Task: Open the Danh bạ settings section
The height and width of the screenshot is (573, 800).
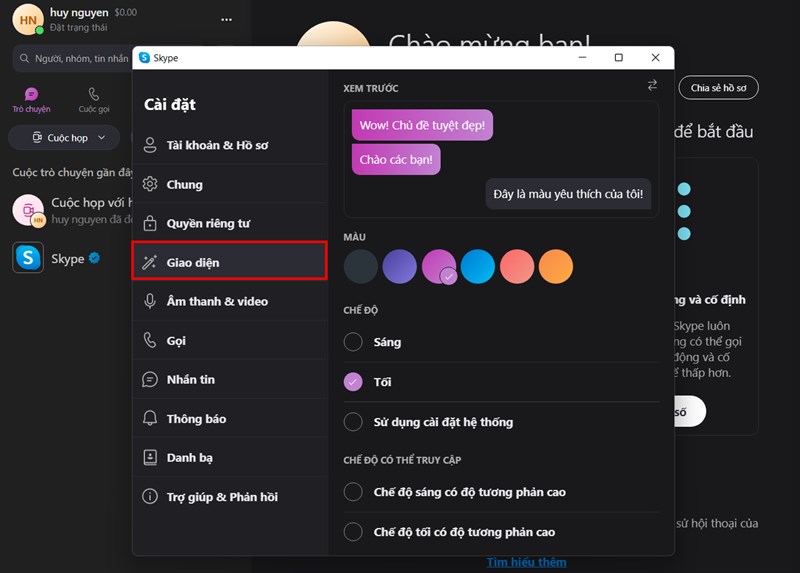Action: point(230,458)
